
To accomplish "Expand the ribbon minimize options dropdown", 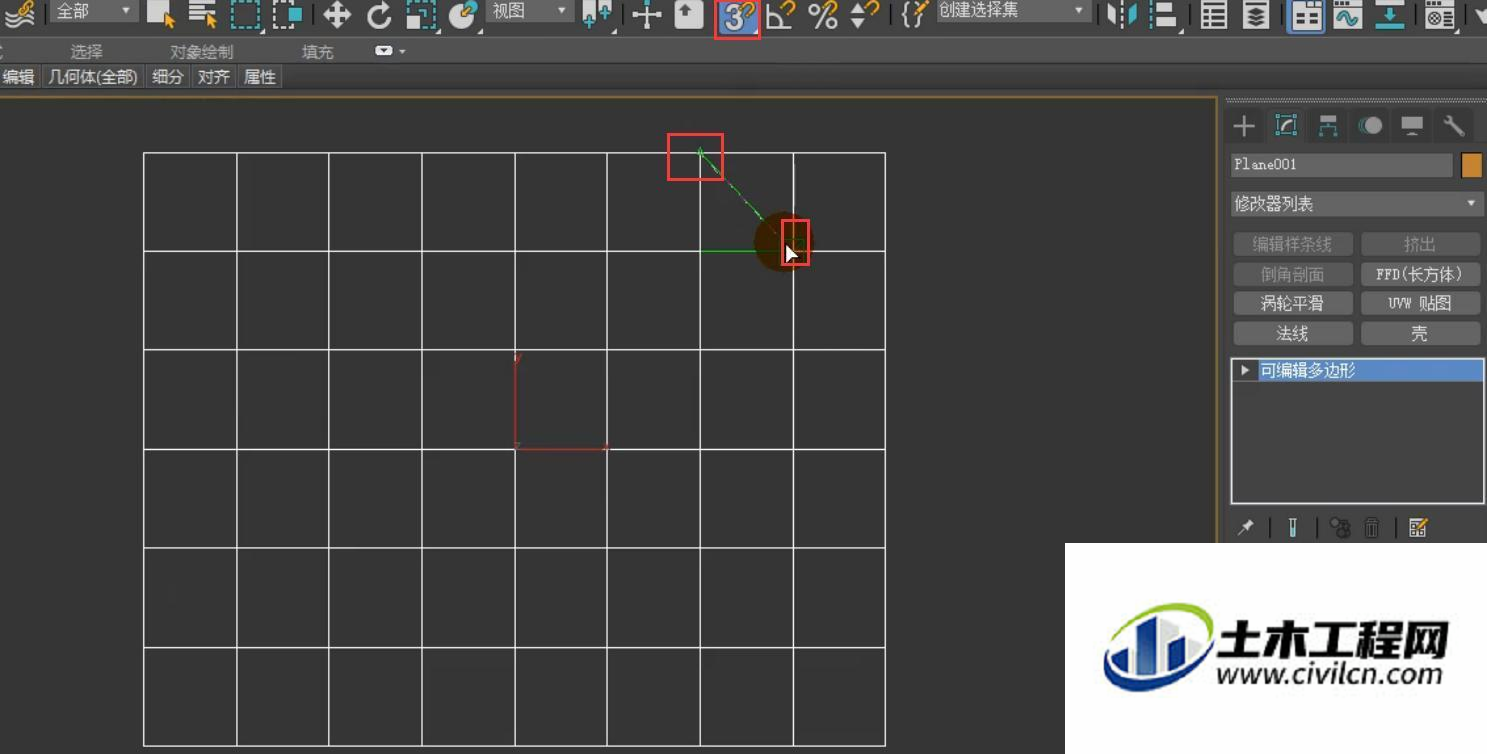I will tap(391, 51).
